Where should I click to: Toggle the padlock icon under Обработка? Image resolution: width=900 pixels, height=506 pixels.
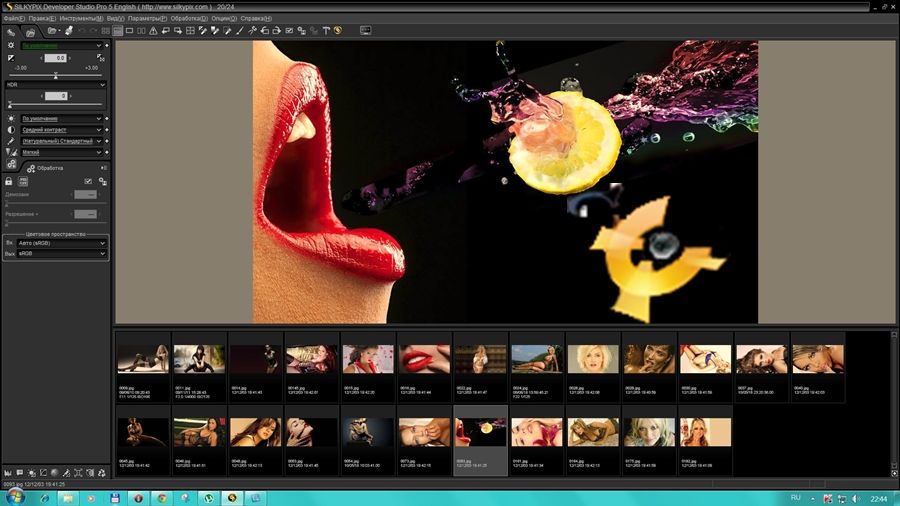pyautogui.click(x=9, y=181)
